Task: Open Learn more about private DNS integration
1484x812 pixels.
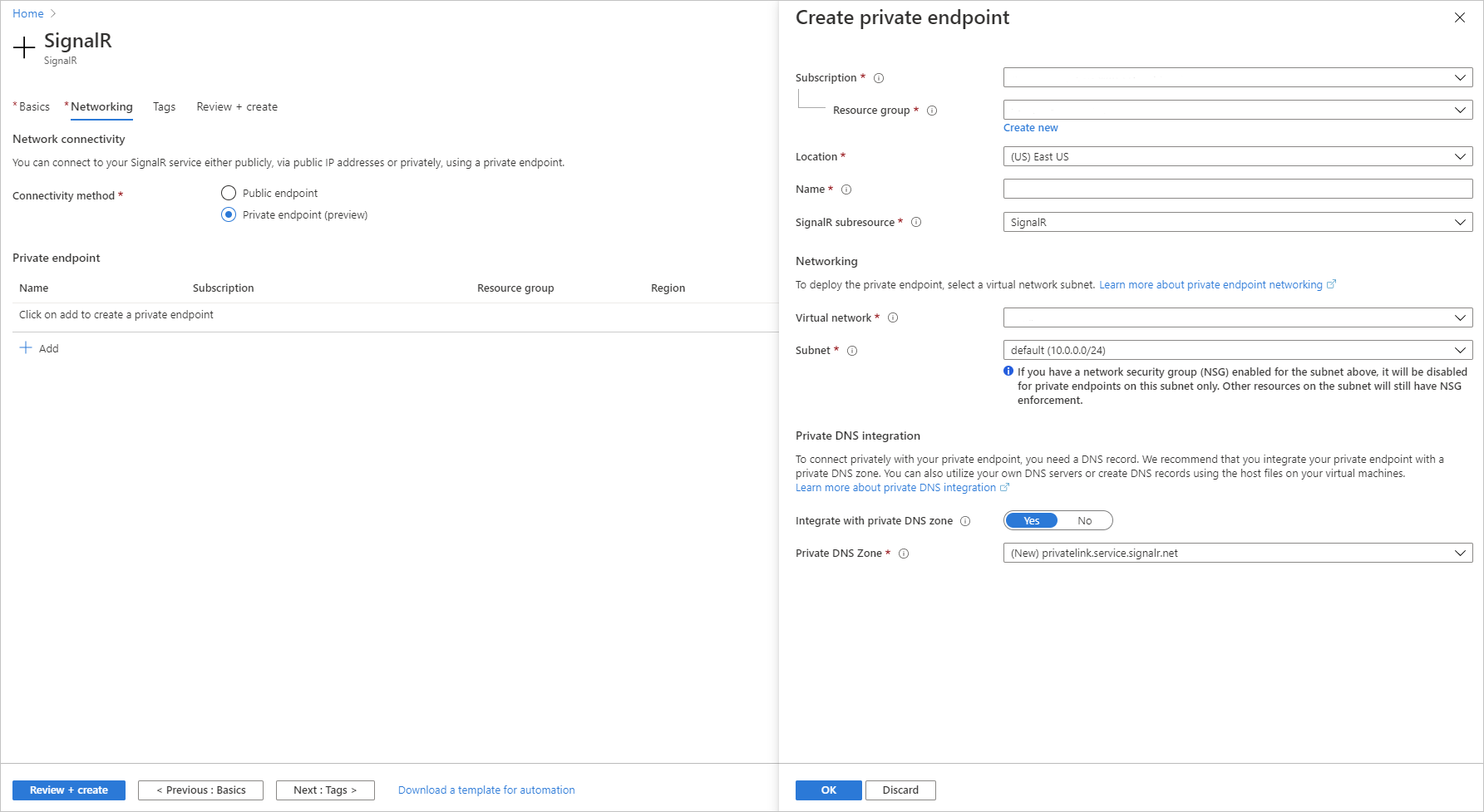Action: tap(902, 488)
